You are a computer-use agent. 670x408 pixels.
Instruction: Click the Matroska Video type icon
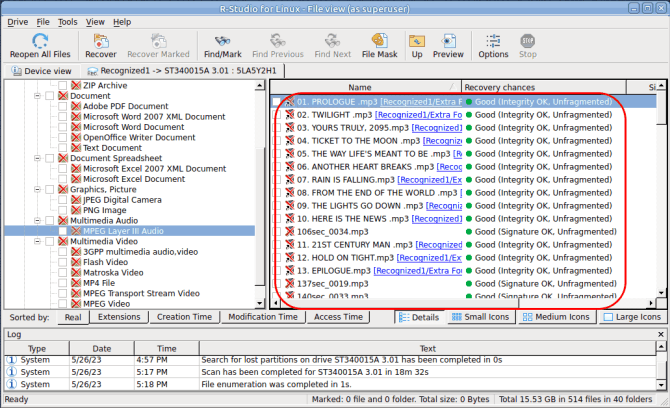pyautogui.click(x=76, y=273)
